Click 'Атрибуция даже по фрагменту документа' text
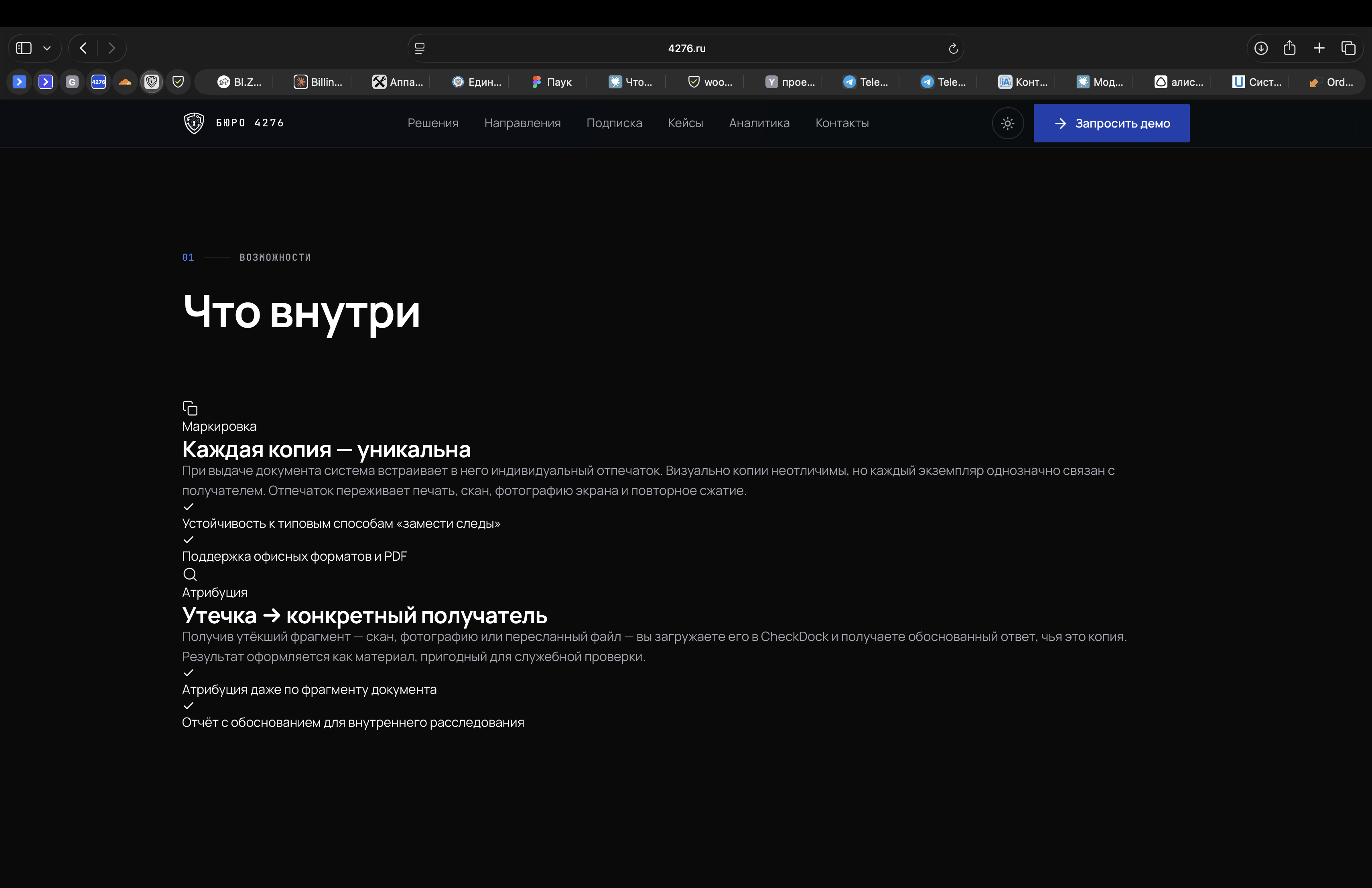The height and width of the screenshot is (888, 1372). coord(309,689)
